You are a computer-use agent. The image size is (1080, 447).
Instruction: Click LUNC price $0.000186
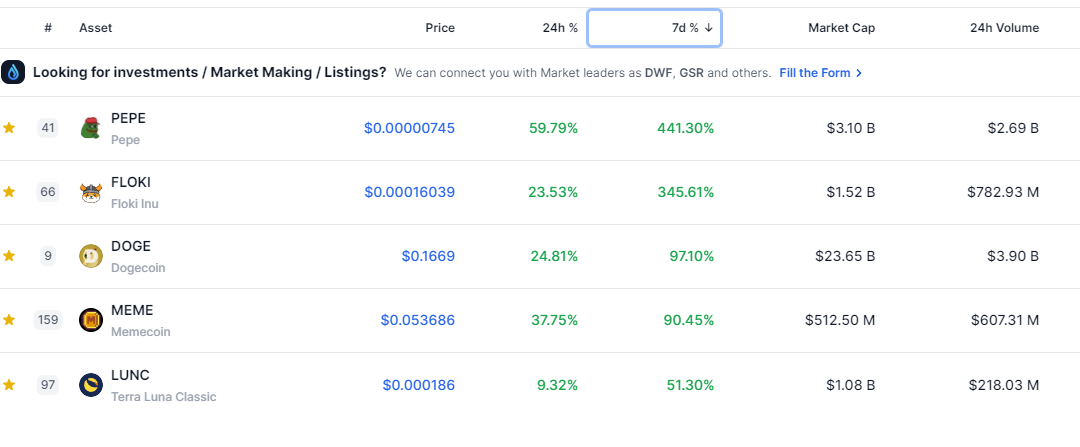(419, 385)
